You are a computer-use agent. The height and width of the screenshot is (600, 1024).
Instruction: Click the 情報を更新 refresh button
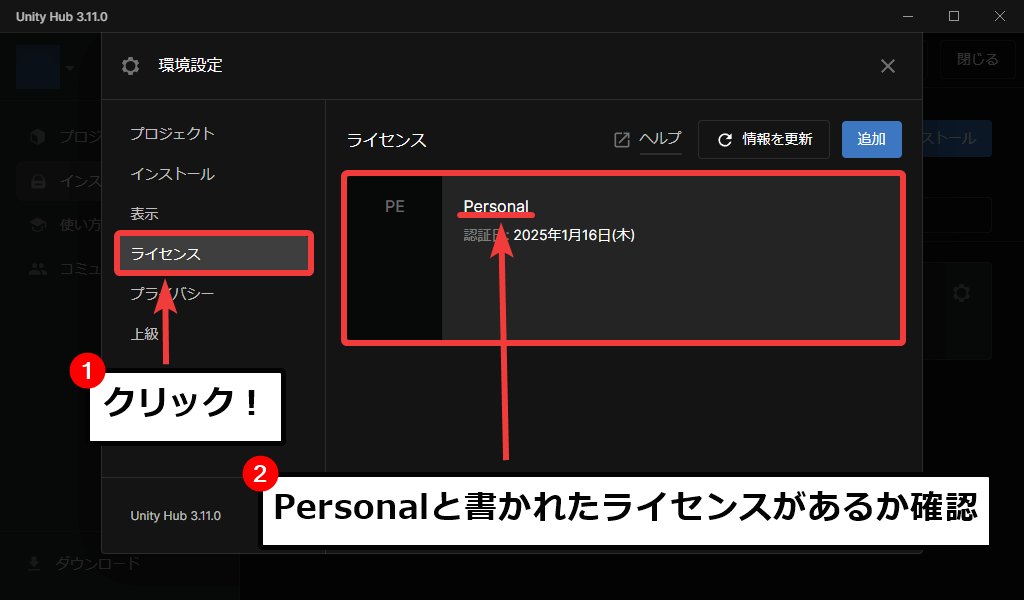(763, 139)
